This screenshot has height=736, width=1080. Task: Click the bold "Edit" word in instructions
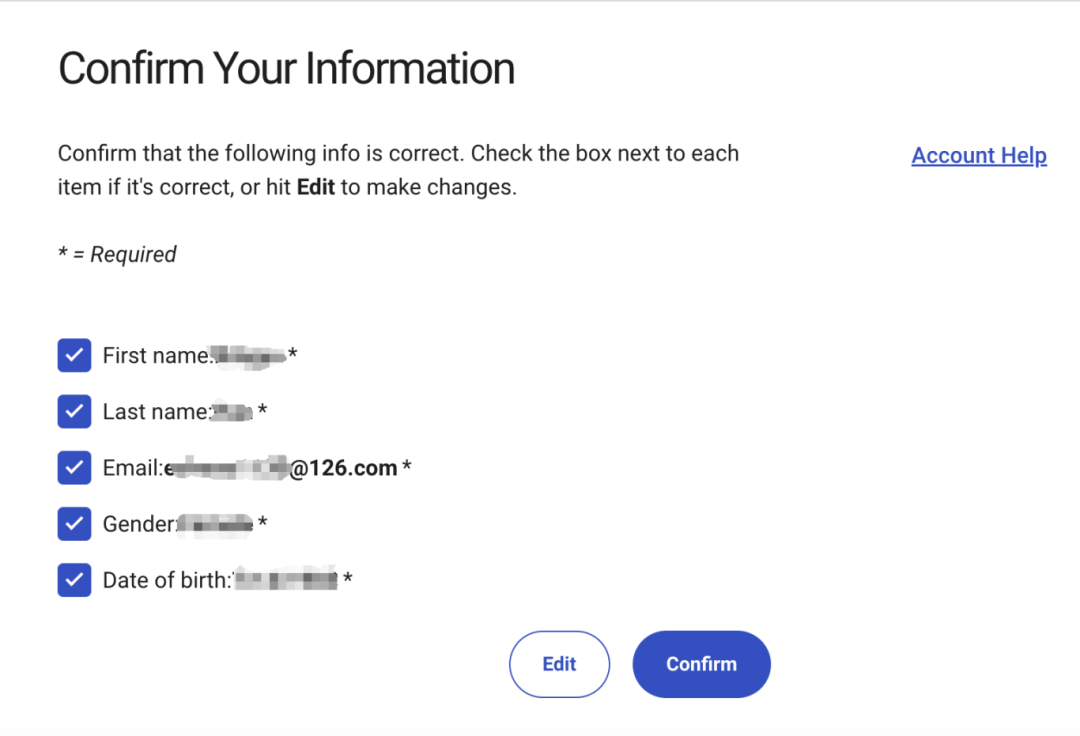(316, 187)
